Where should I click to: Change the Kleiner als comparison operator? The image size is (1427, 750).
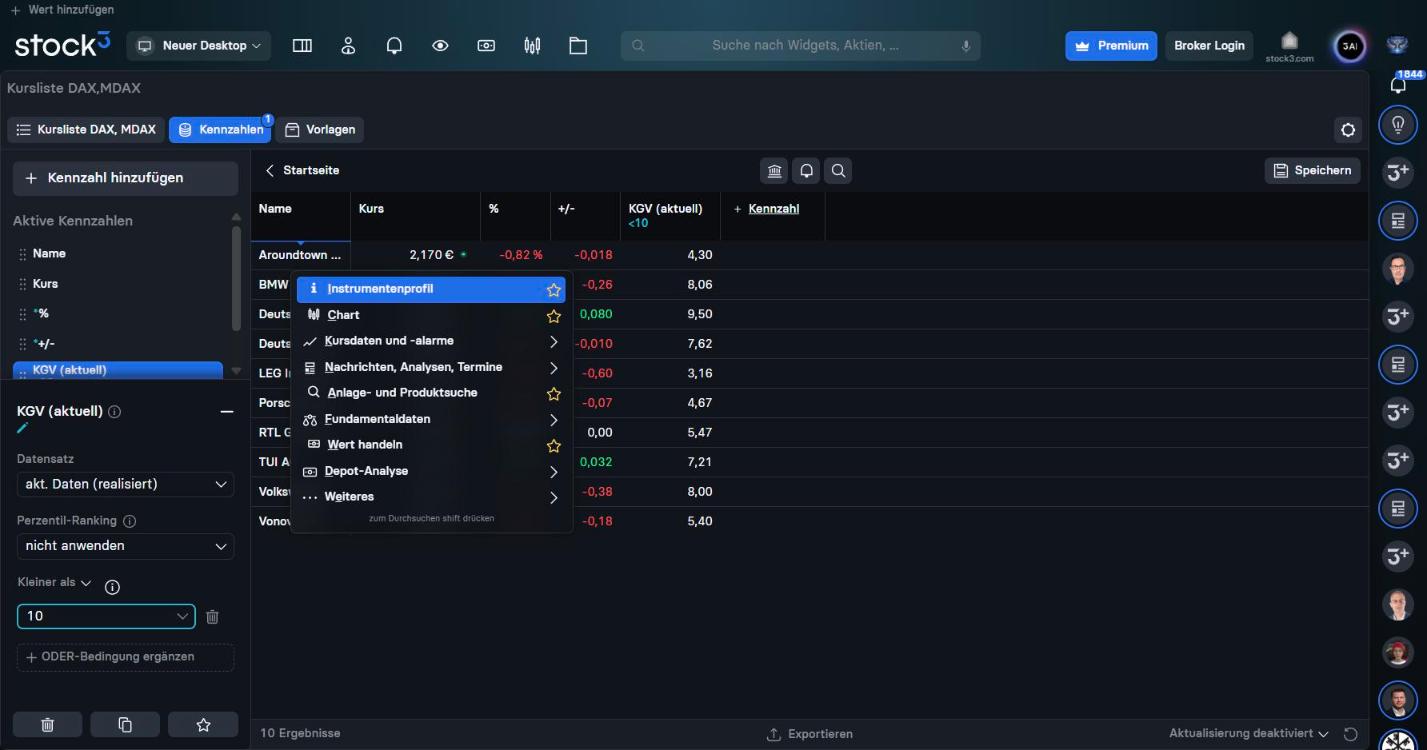click(54, 582)
